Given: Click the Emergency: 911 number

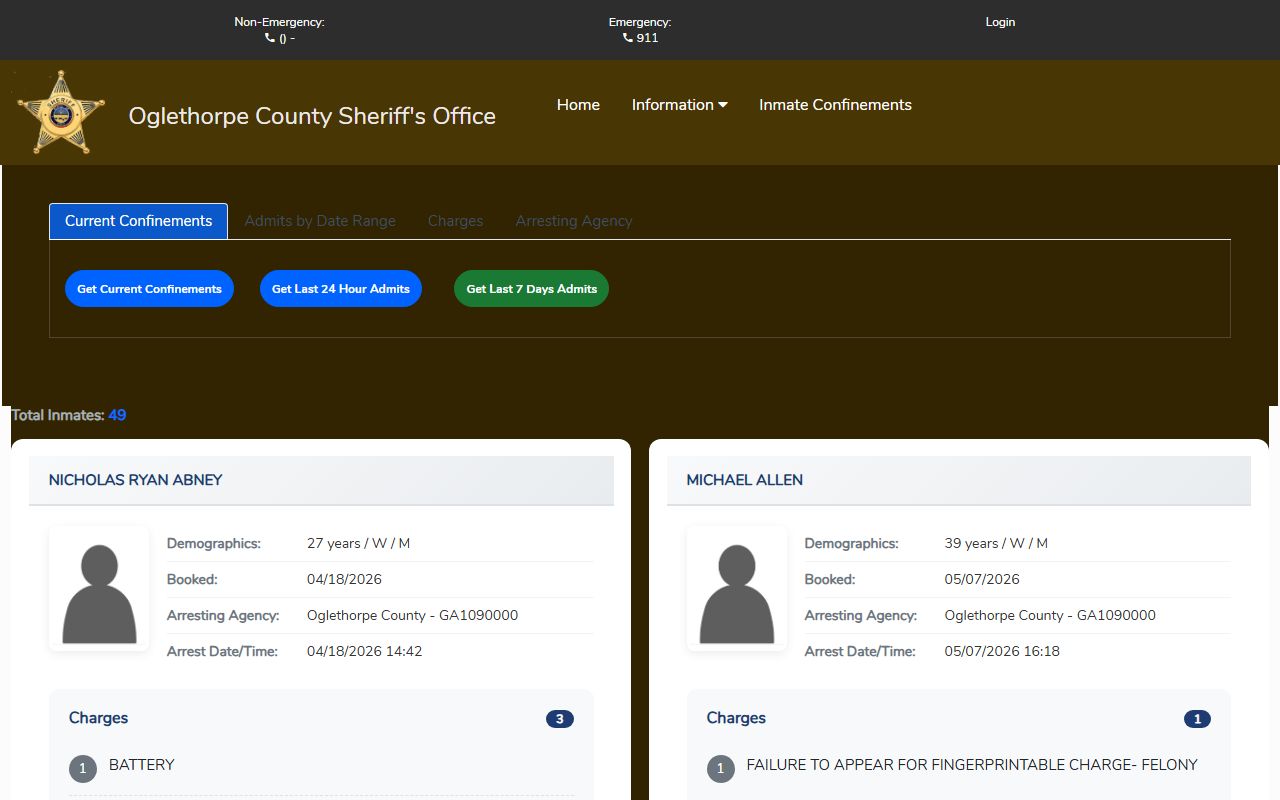Looking at the screenshot, I should [647, 38].
